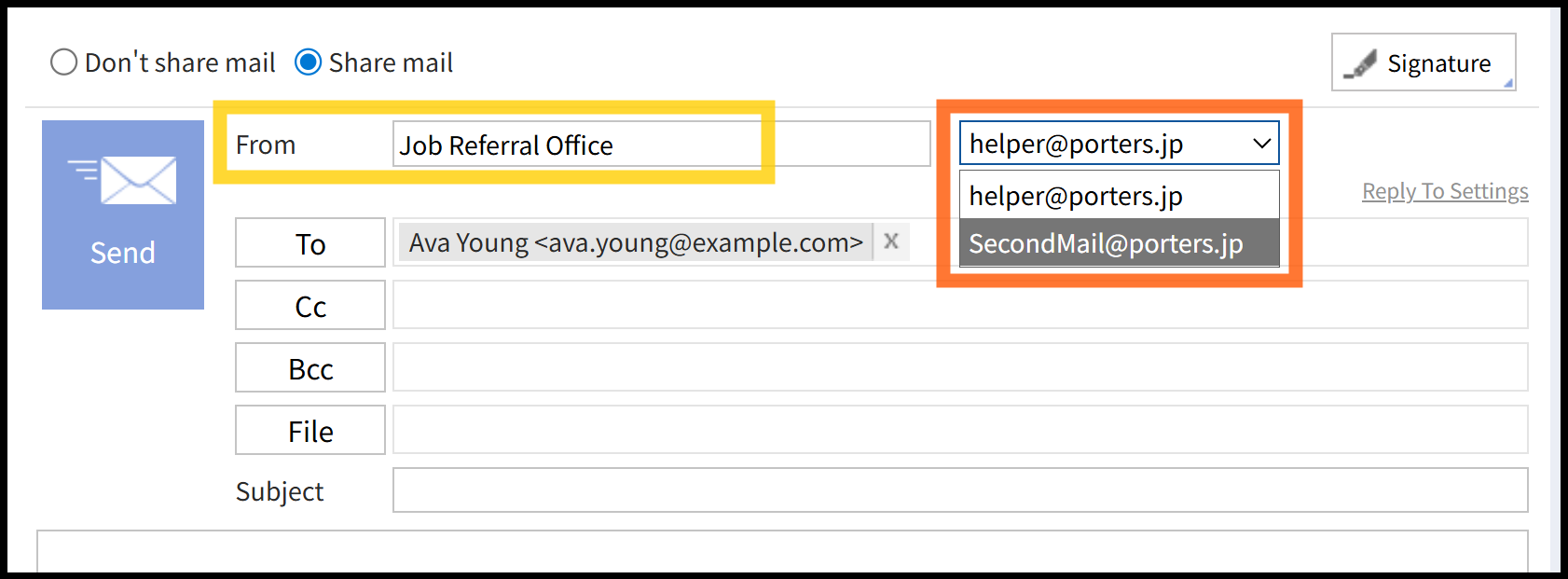Click the File attachments field
Viewport: 1568px width, 579px height.
click(960, 430)
